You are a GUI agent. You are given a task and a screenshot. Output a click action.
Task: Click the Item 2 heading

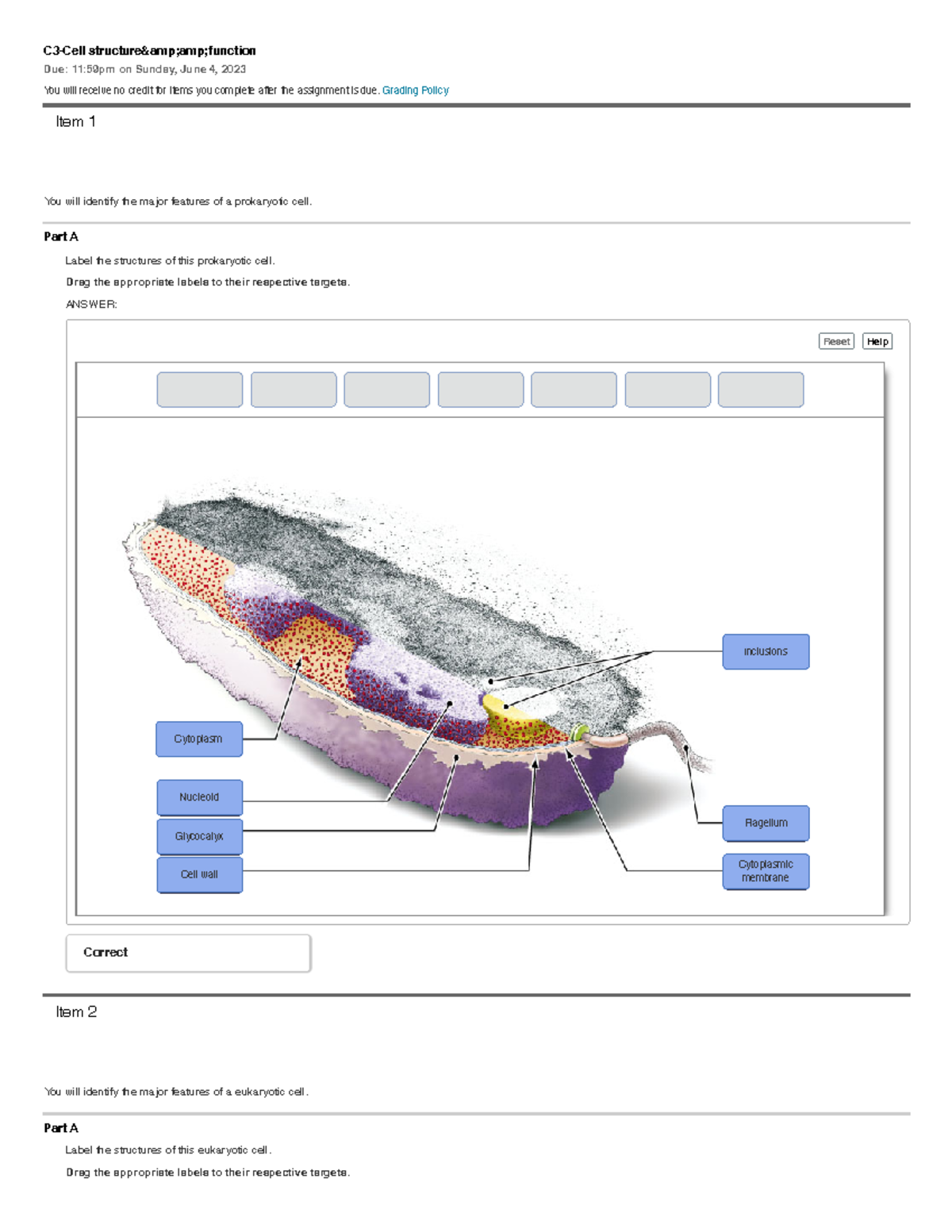(x=75, y=1011)
